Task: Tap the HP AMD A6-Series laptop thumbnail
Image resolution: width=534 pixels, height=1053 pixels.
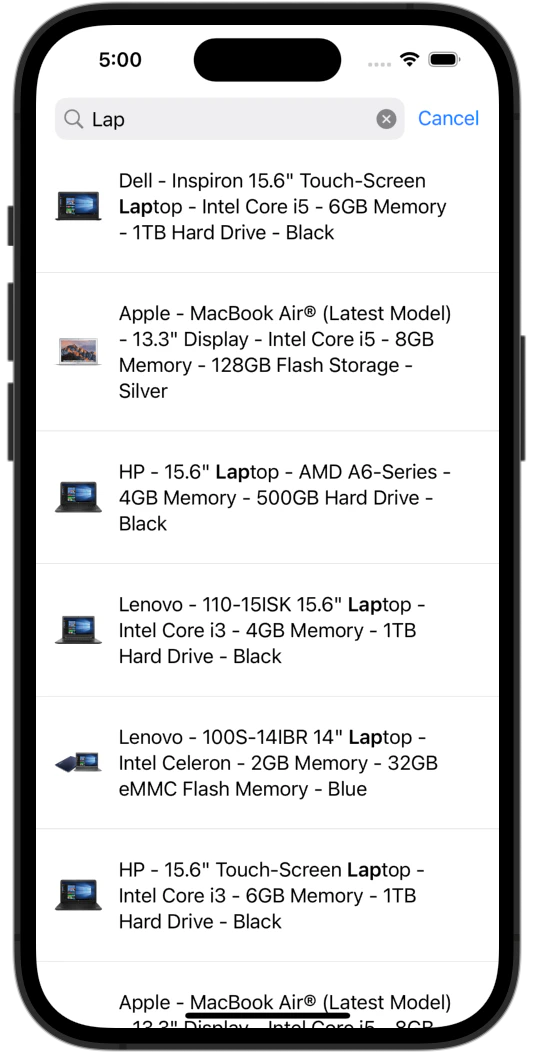Action: [78, 498]
